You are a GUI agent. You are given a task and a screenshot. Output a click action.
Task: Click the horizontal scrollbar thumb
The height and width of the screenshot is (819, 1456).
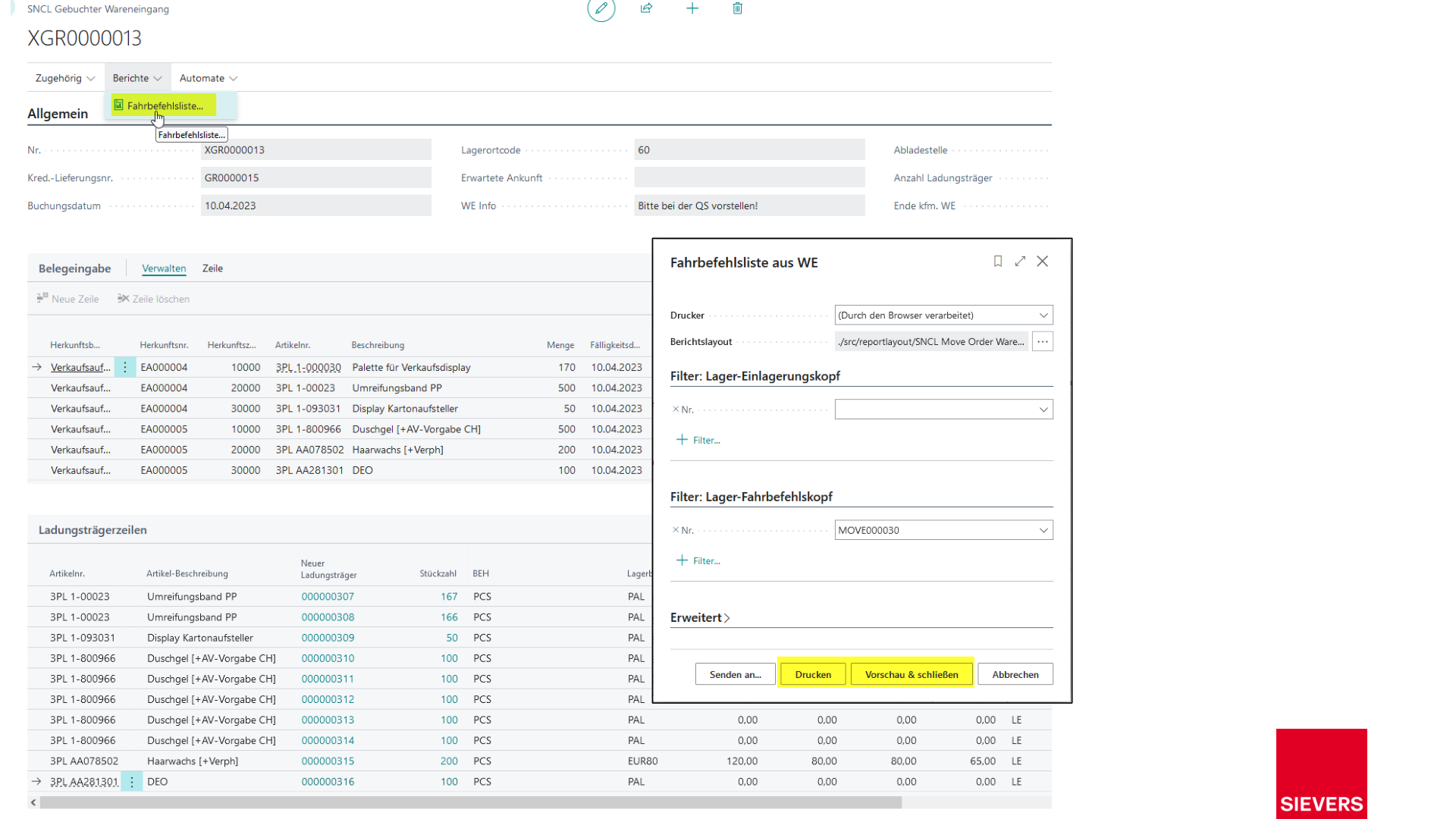point(470,802)
